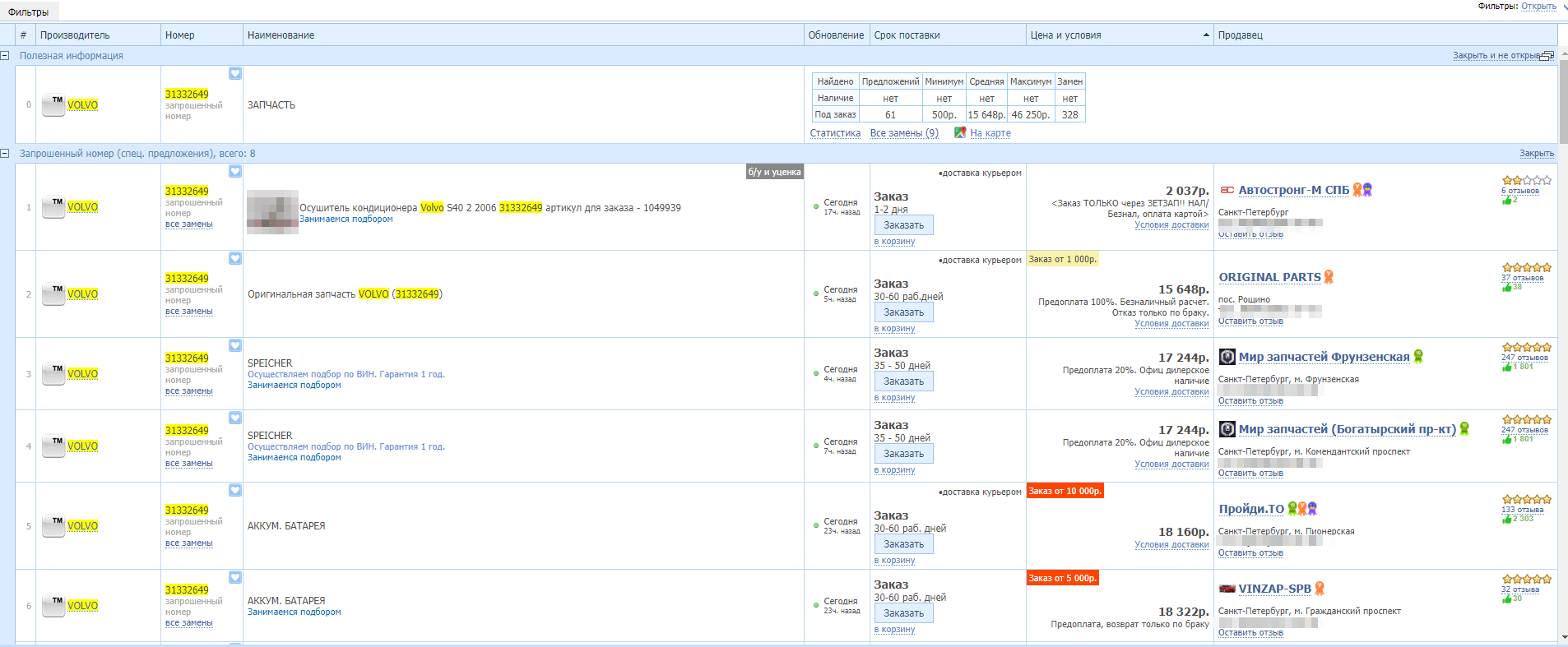Toggle the heart favorite for the Пройди.ТО offer
The height and width of the screenshot is (647, 1568).
click(x=235, y=490)
